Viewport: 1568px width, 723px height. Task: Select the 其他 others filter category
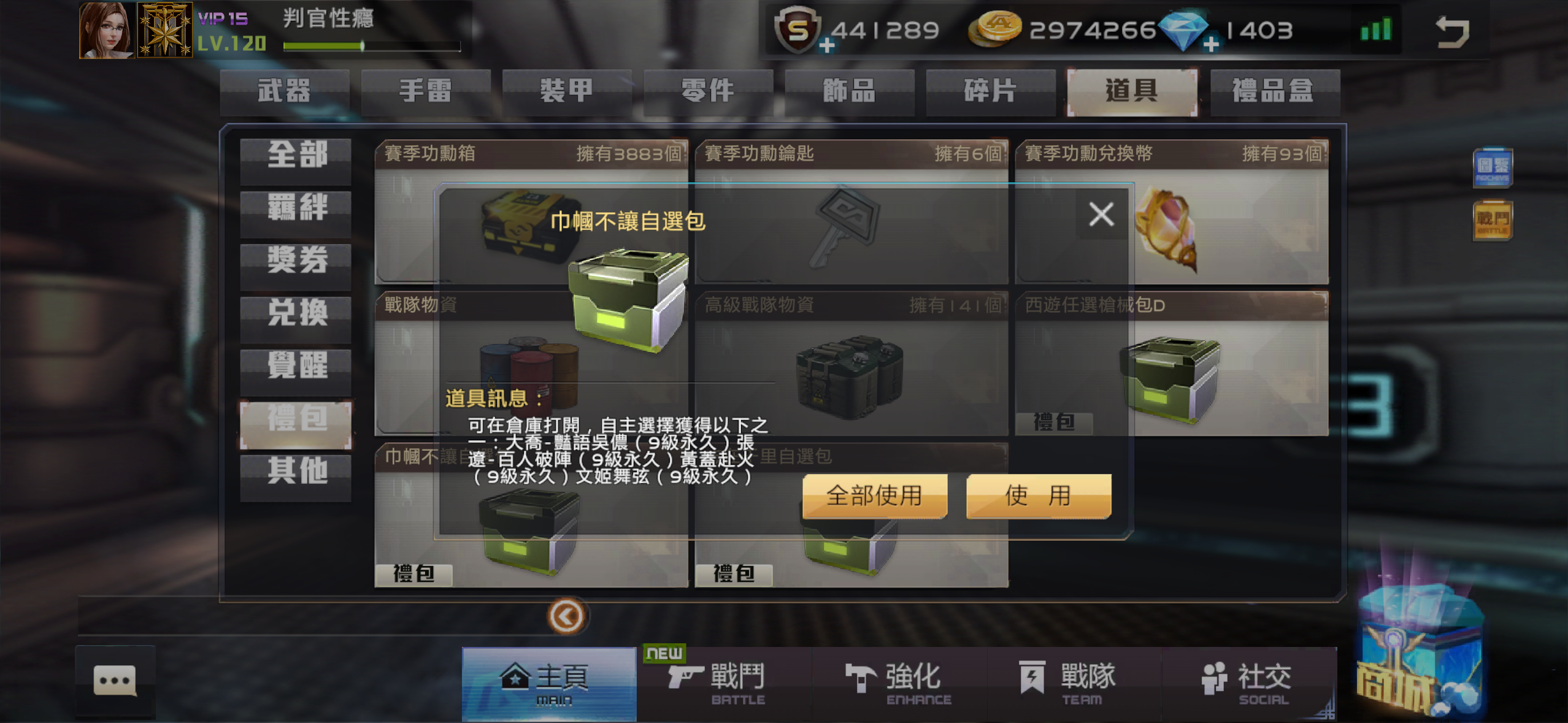point(296,472)
